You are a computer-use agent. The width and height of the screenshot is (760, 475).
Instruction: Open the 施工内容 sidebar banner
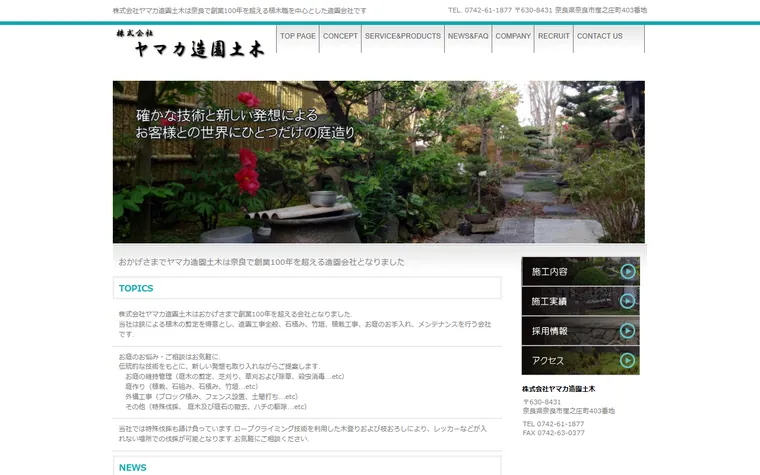tap(580, 271)
